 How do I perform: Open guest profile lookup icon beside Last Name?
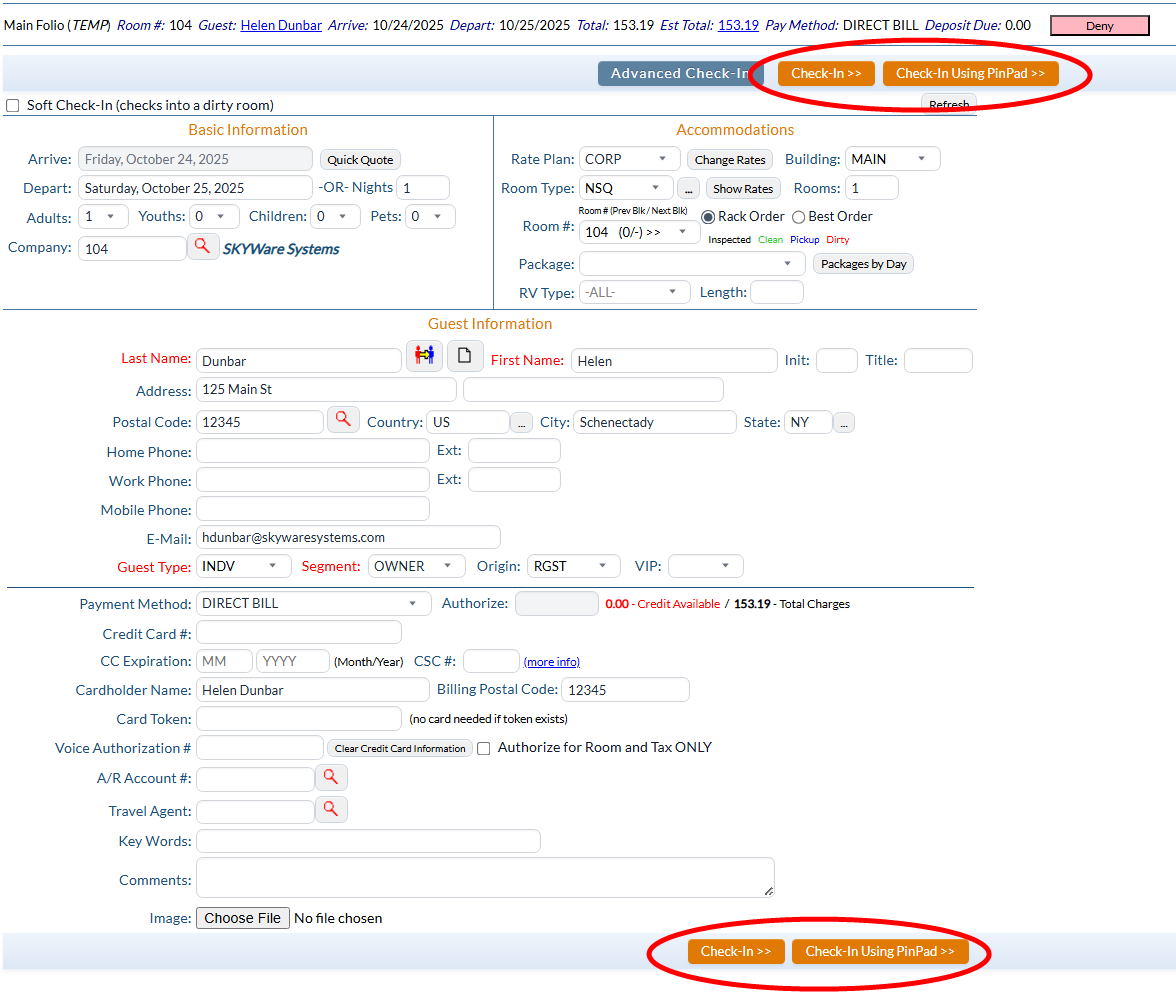tap(424, 356)
